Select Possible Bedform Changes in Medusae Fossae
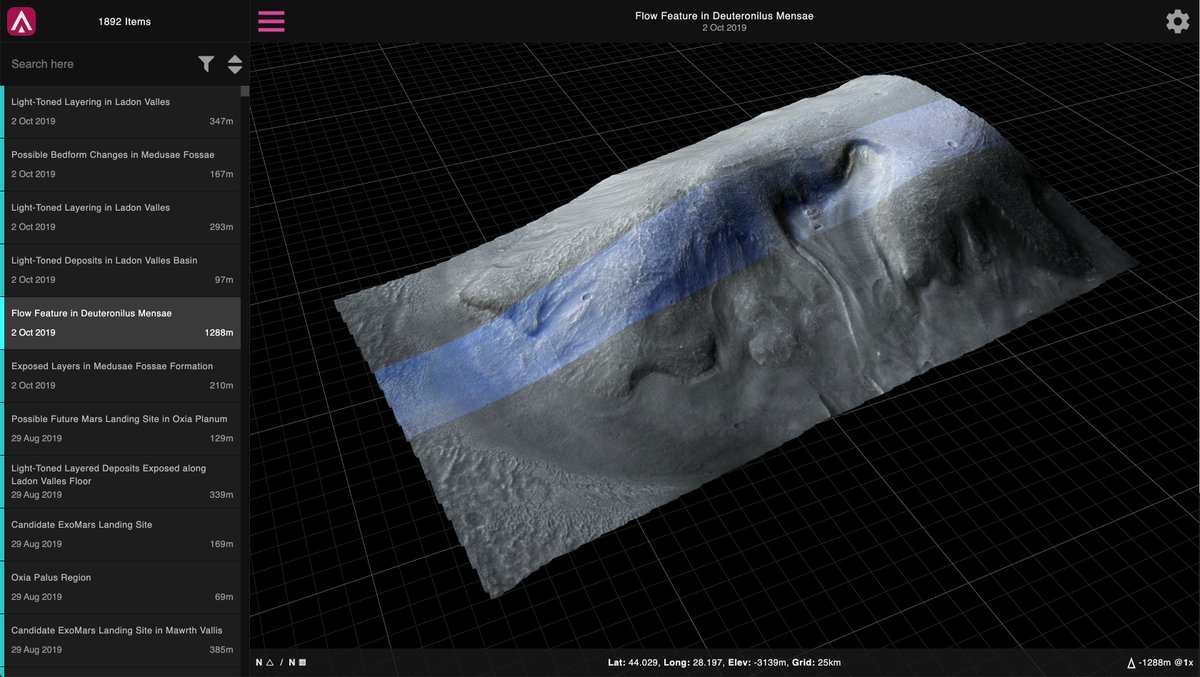Viewport: 1200px width, 677px height. point(121,165)
